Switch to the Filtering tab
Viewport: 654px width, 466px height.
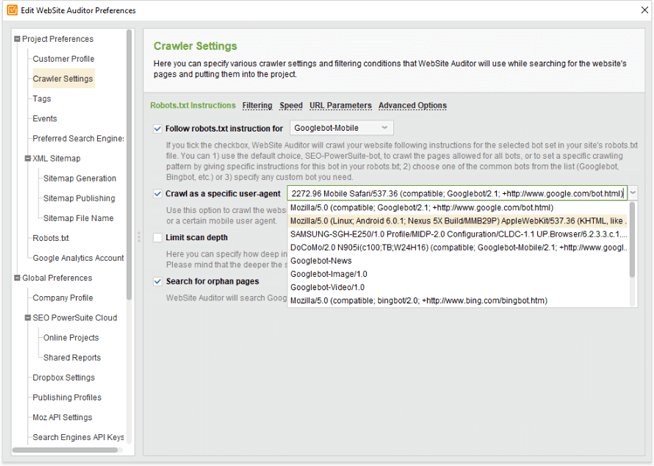tap(257, 106)
